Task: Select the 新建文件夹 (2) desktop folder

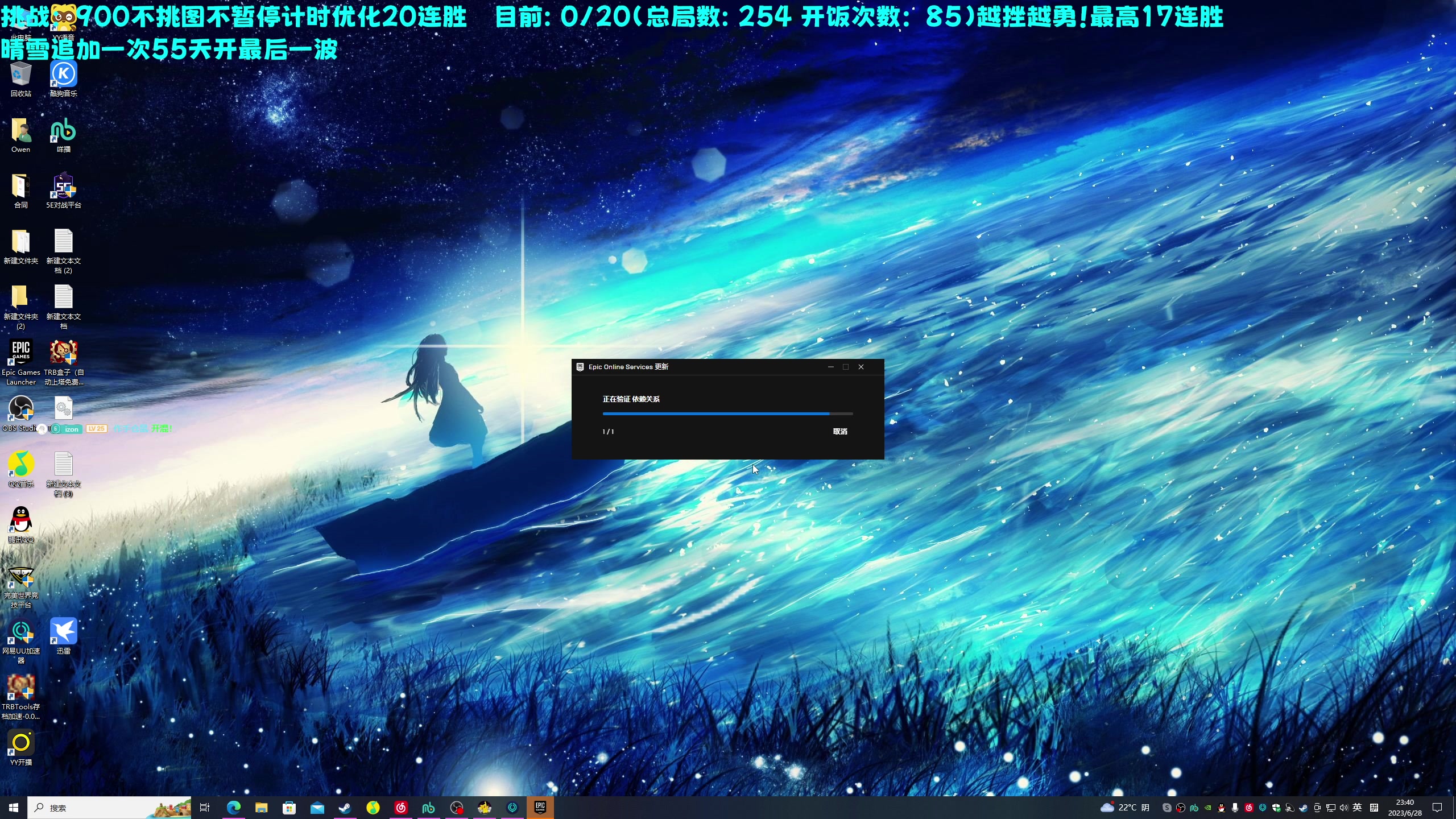Action: pyautogui.click(x=20, y=307)
